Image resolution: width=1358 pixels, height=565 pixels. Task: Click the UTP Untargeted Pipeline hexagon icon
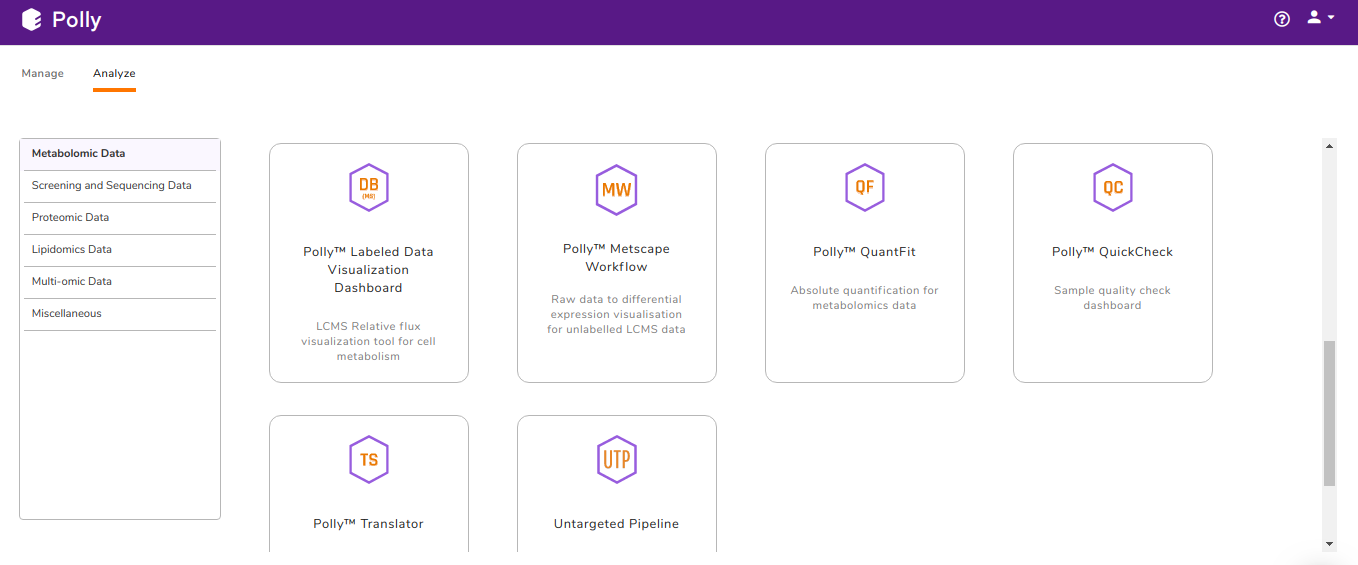point(617,460)
